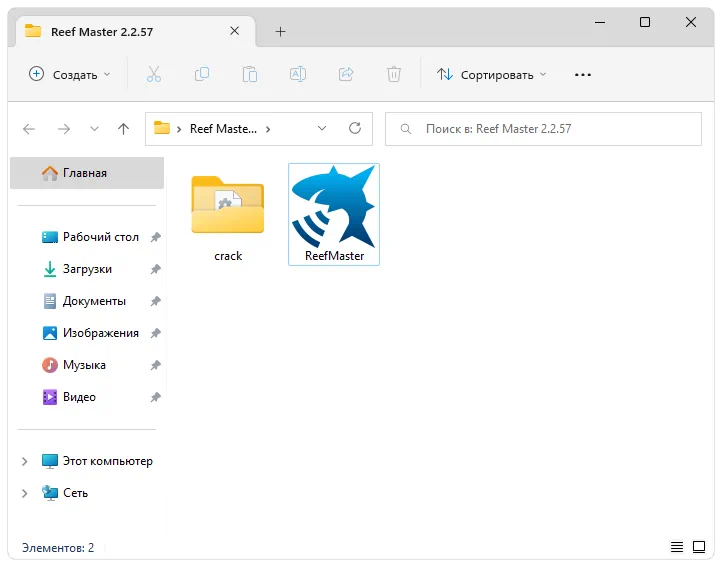Go up one folder level

point(123,129)
